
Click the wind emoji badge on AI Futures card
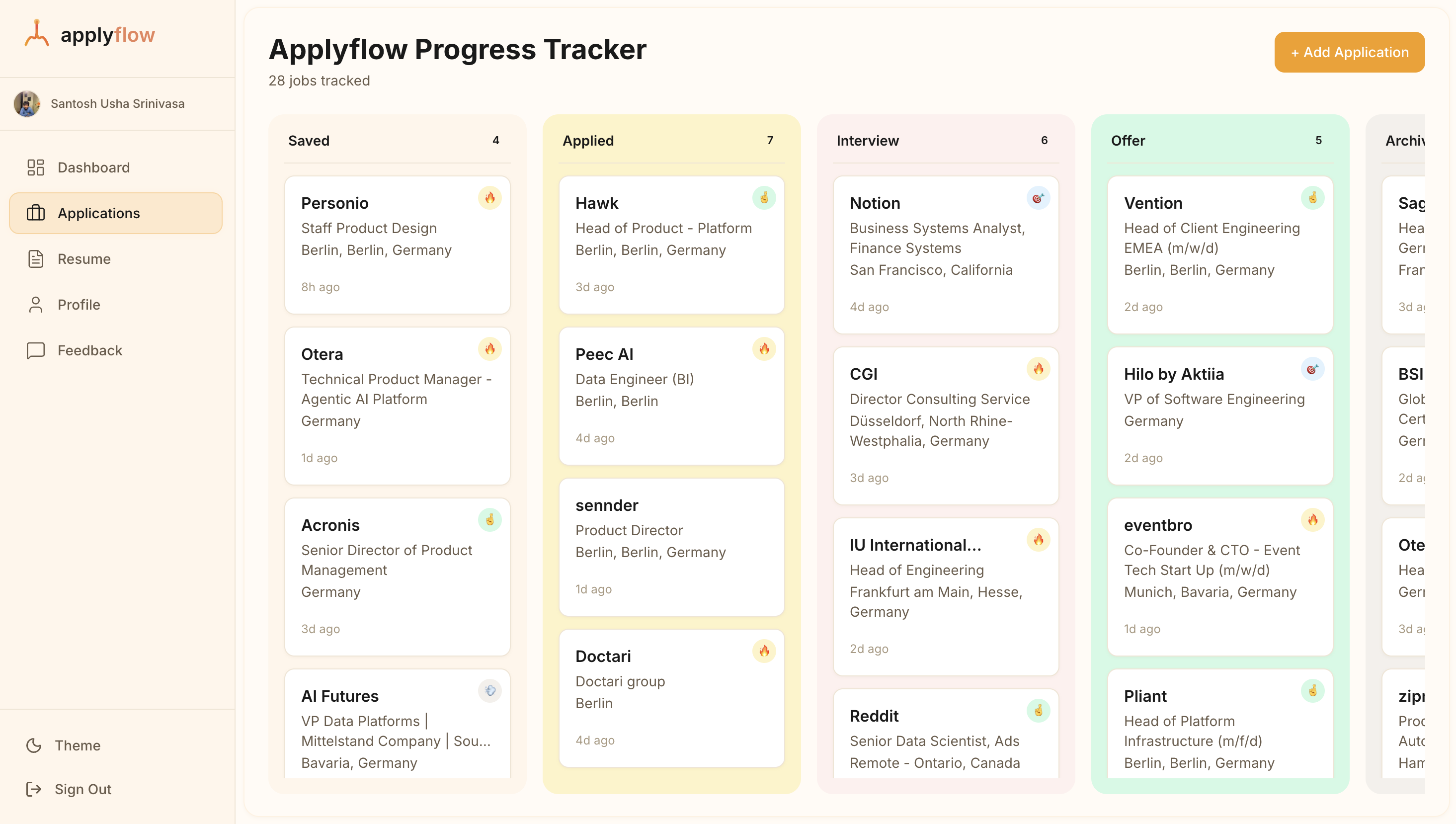[490, 691]
